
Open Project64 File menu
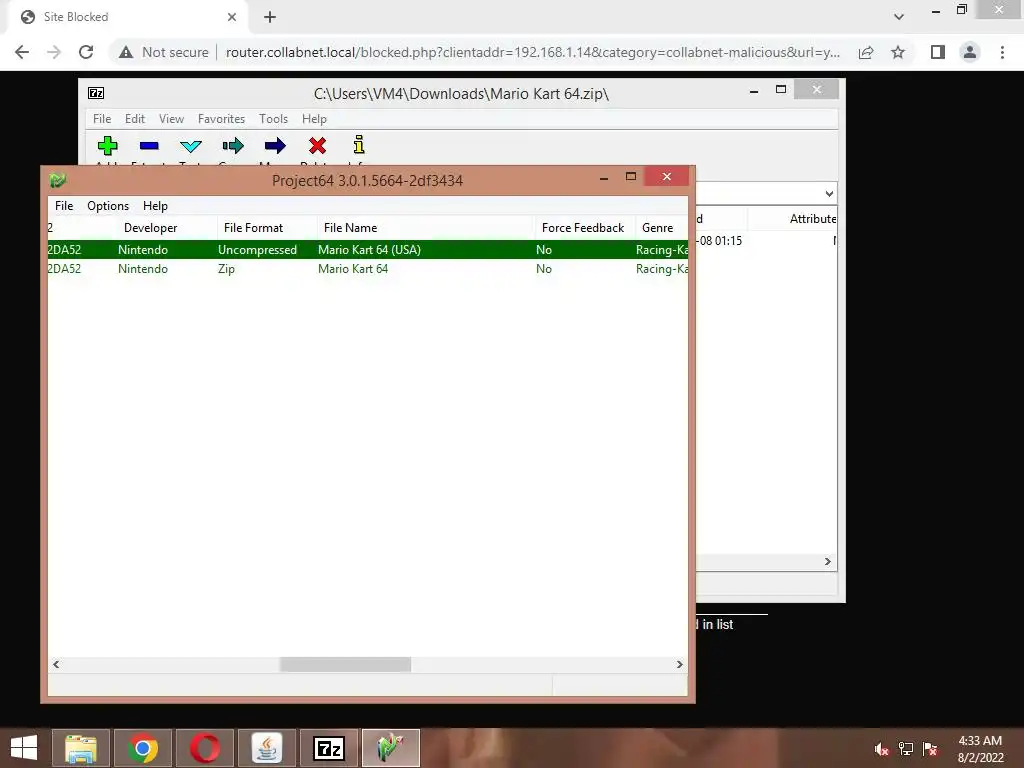click(x=64, y=206)
